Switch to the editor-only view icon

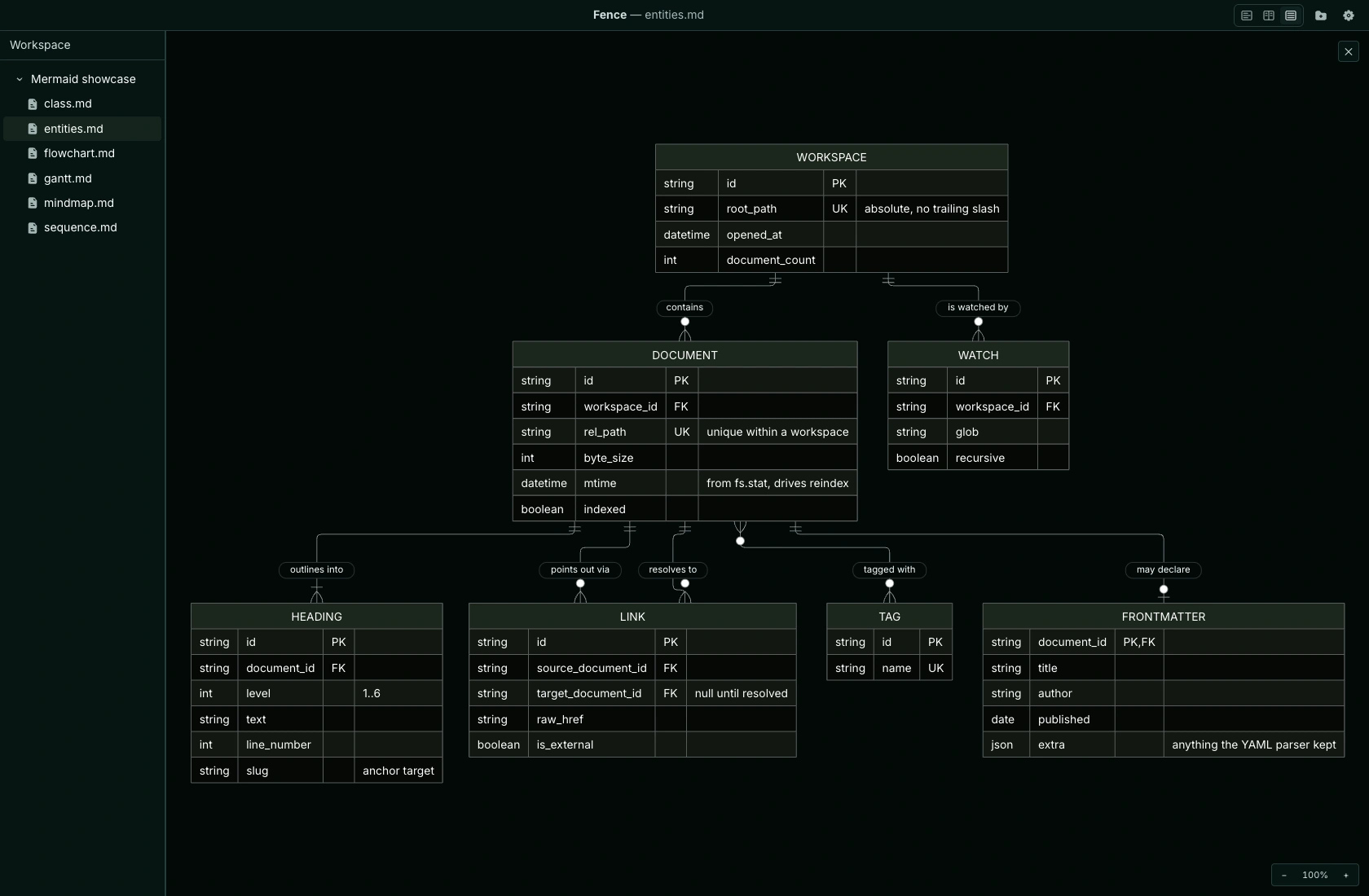click(x=1247, y=15)
